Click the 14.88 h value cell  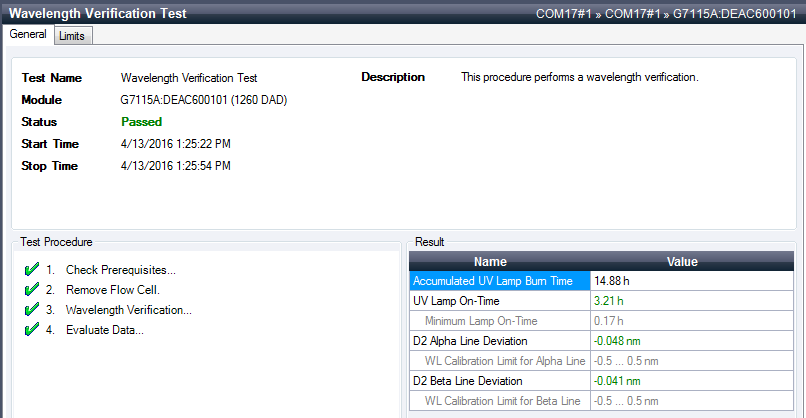(x=612, y=281)
